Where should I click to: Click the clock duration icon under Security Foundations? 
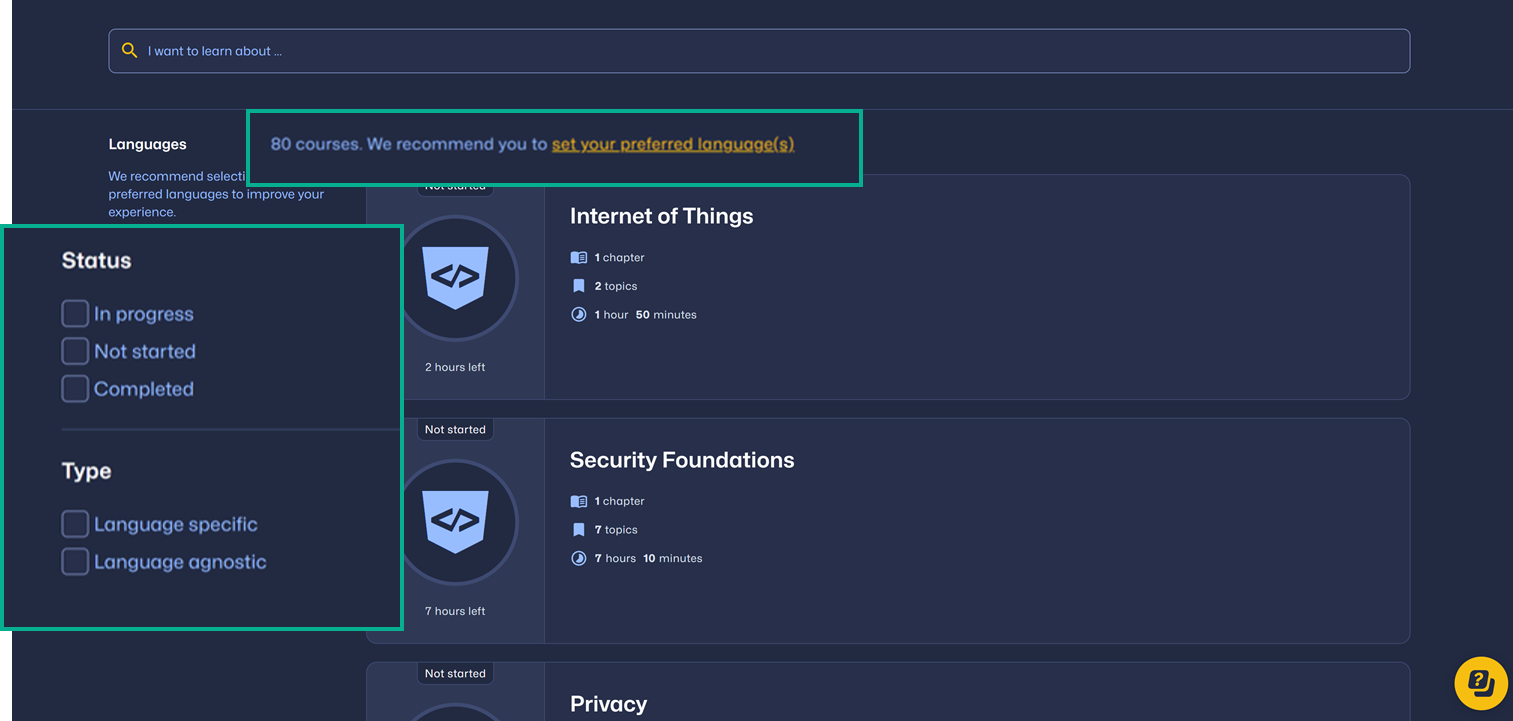coord(578,559)
